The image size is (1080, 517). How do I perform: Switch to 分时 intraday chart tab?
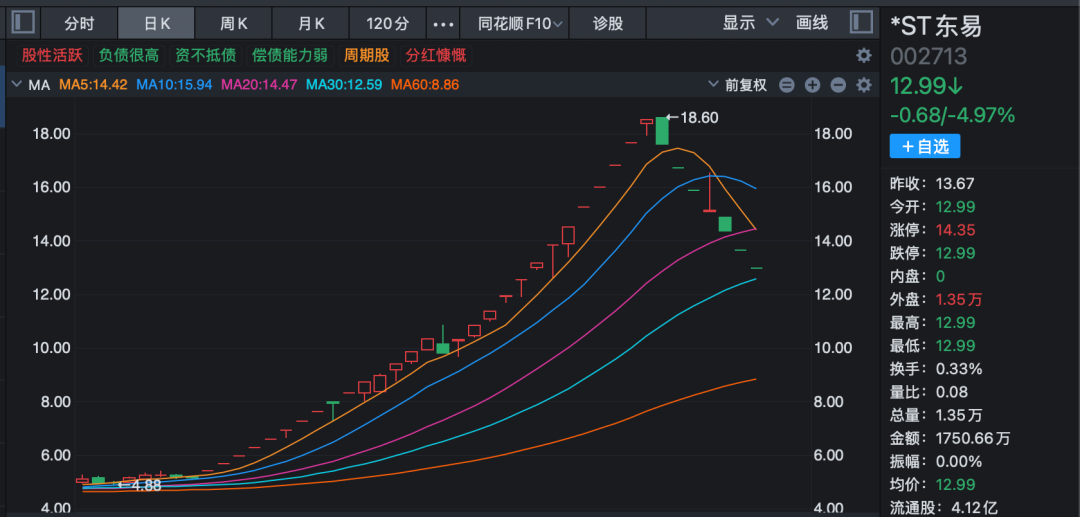coord(78,23)
